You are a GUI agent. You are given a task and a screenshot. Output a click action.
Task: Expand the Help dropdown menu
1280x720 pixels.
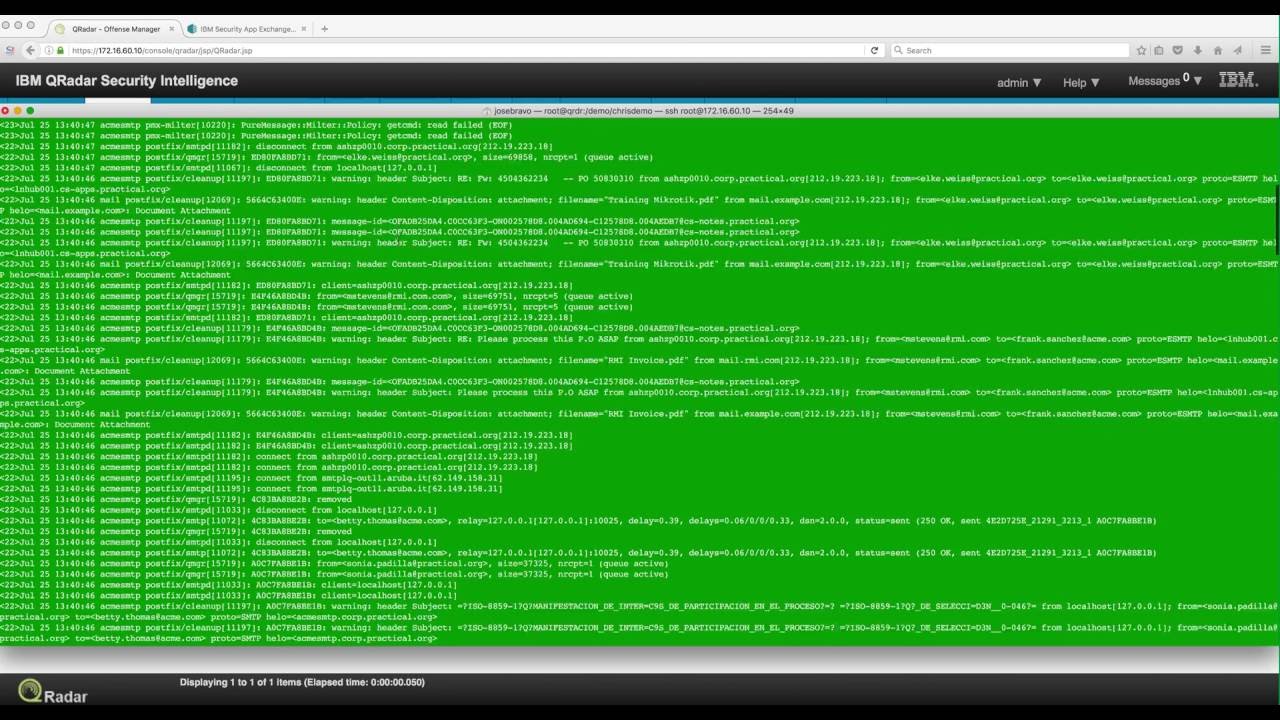coord(1081,83)
